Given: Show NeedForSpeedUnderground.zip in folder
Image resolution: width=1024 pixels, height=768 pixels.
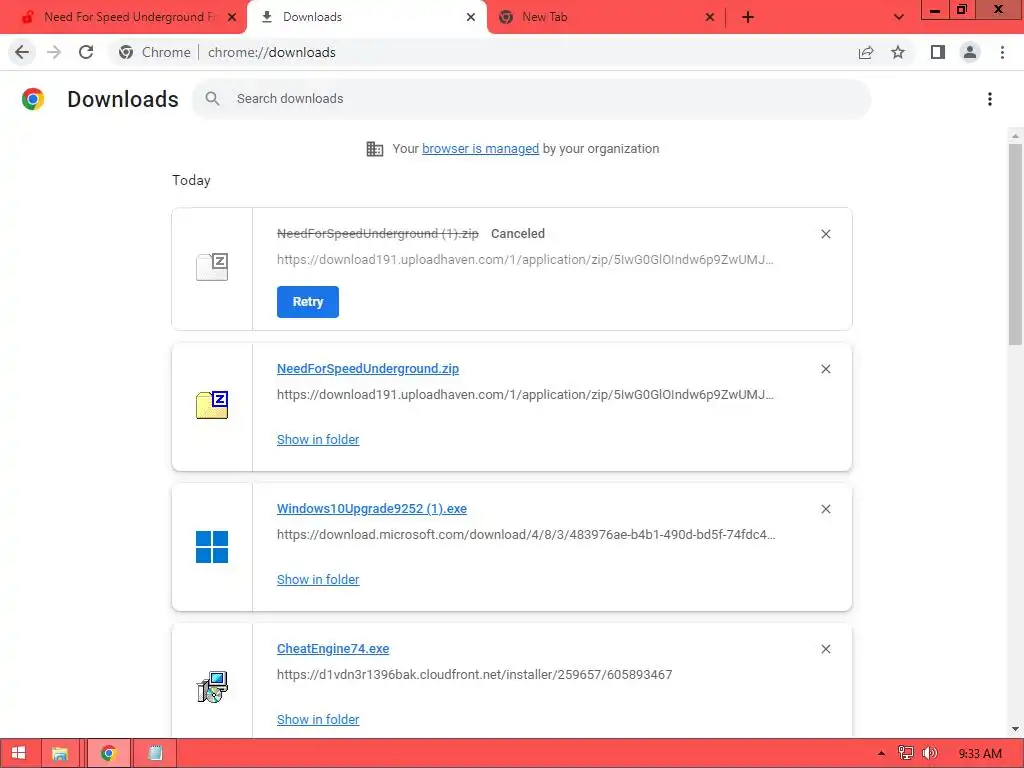Looking at the screenshot, I should 318,440.
